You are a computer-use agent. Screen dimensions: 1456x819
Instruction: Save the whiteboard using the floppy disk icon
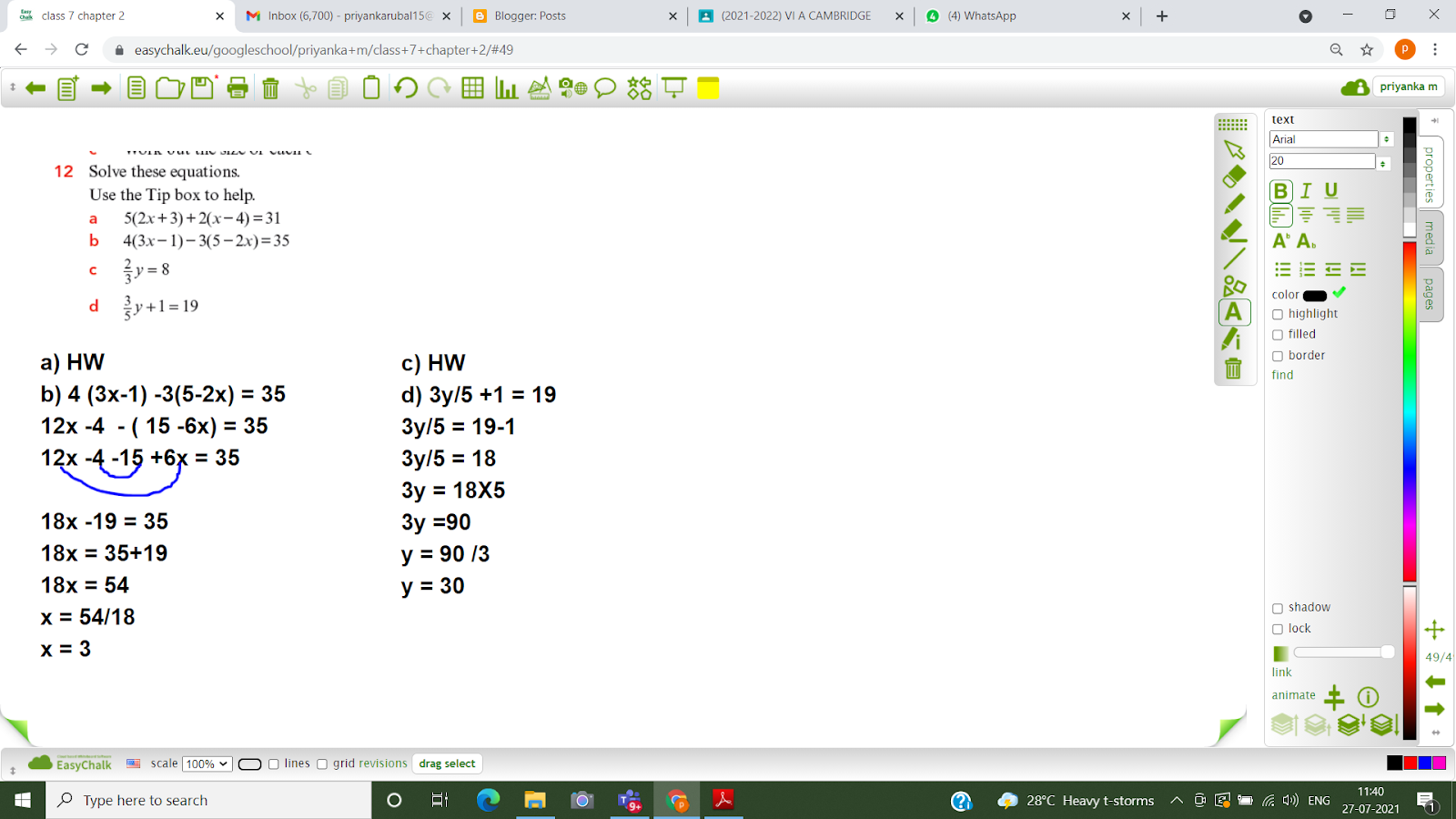[x=203, y=88]
